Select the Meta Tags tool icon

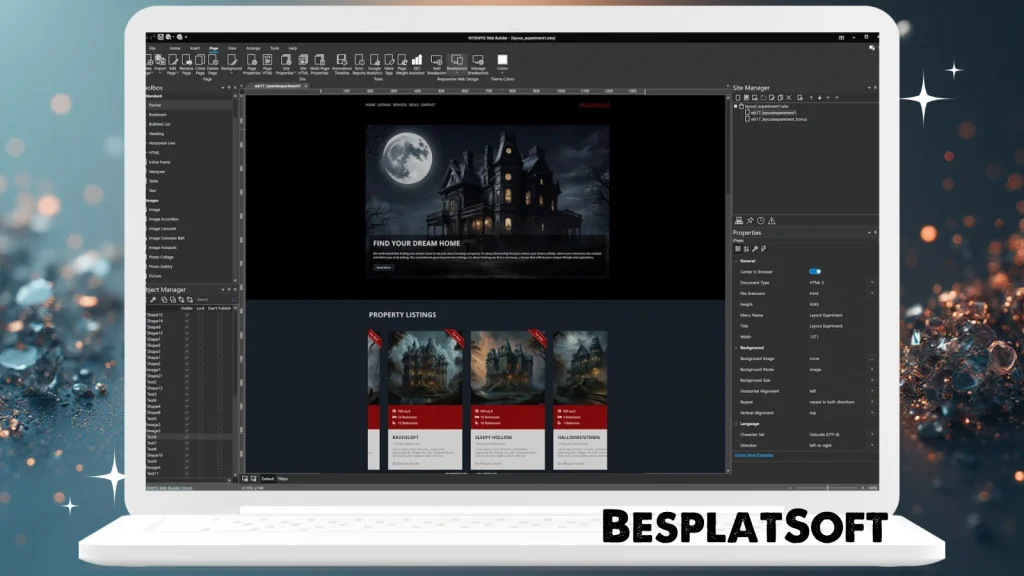point(388,62)
